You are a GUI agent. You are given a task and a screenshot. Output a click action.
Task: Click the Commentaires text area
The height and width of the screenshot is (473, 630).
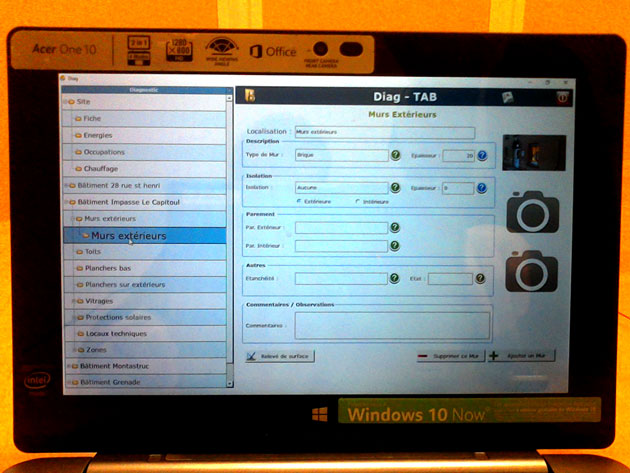point(392,325)
